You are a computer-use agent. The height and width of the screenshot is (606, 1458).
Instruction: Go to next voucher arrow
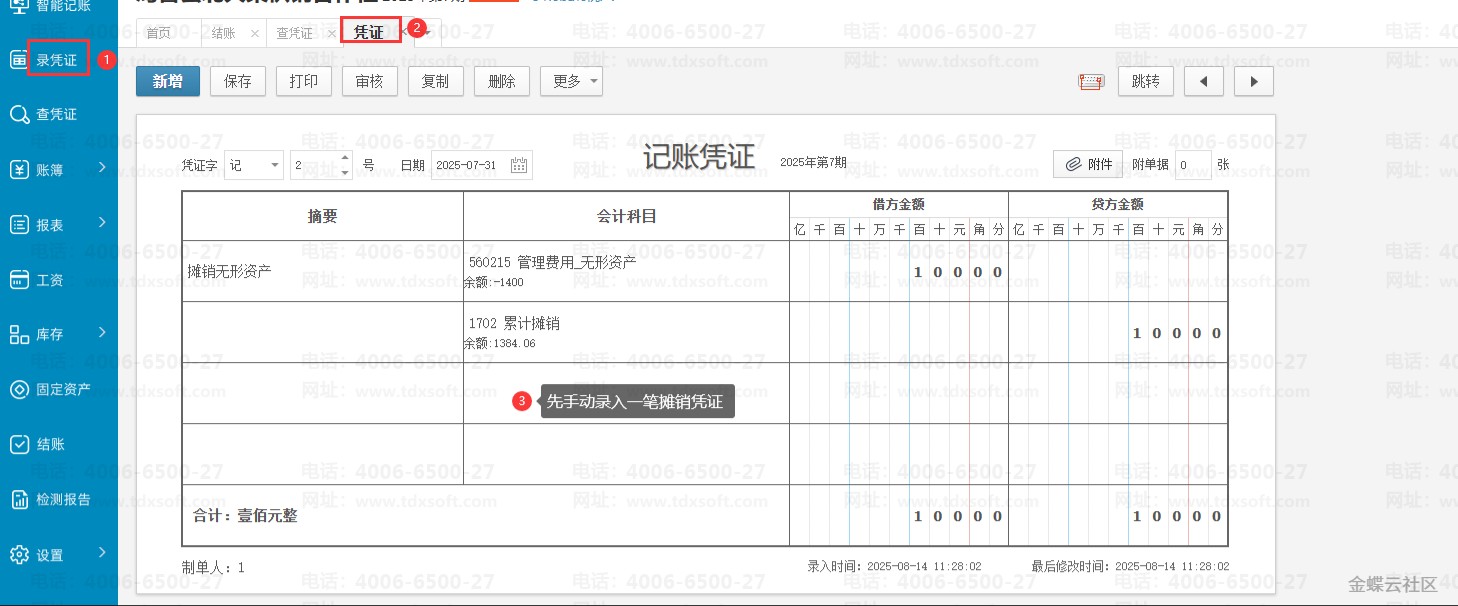coord(1254,82)
